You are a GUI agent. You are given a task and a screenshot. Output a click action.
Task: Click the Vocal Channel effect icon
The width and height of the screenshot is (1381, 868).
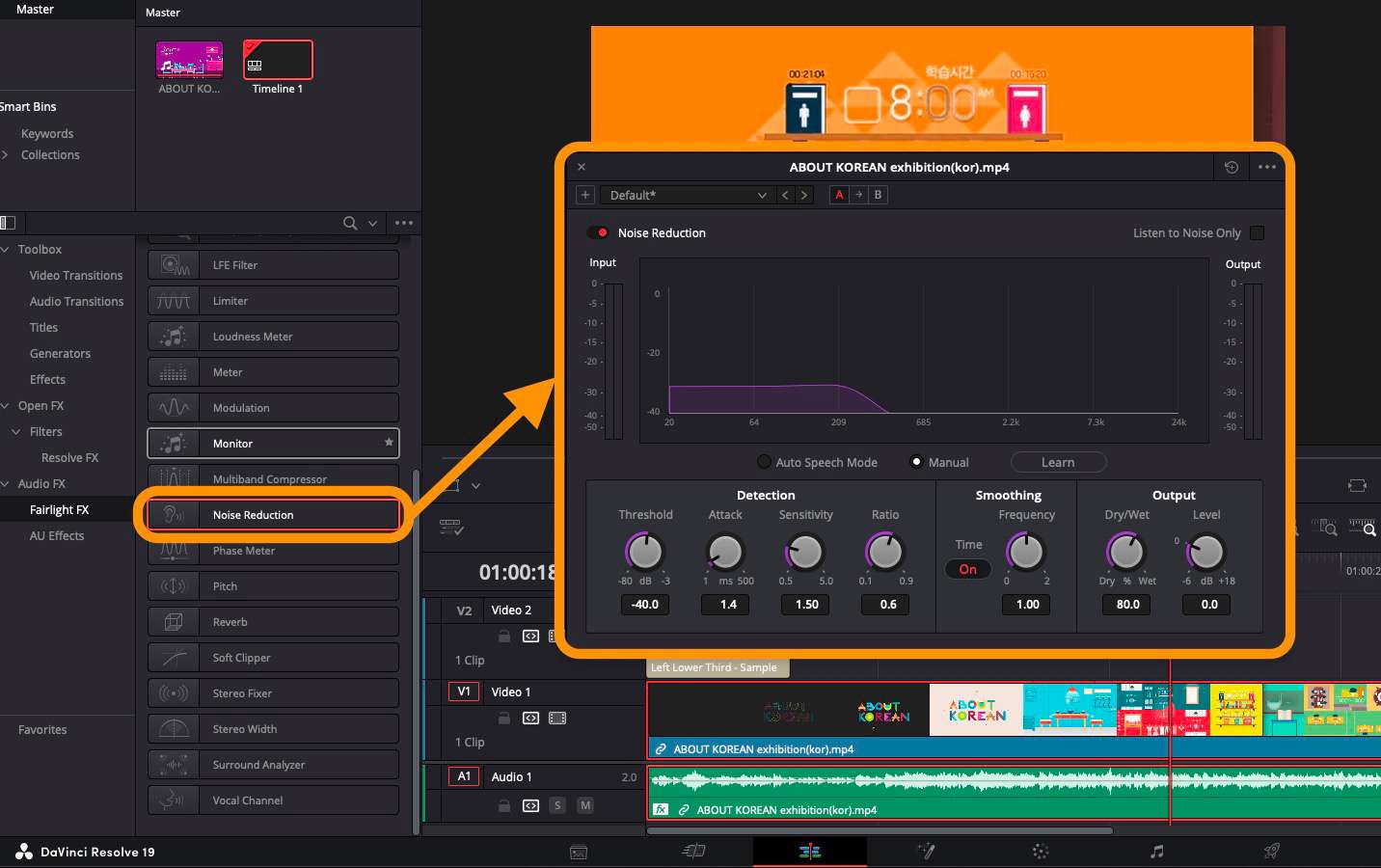pos(174,800)
